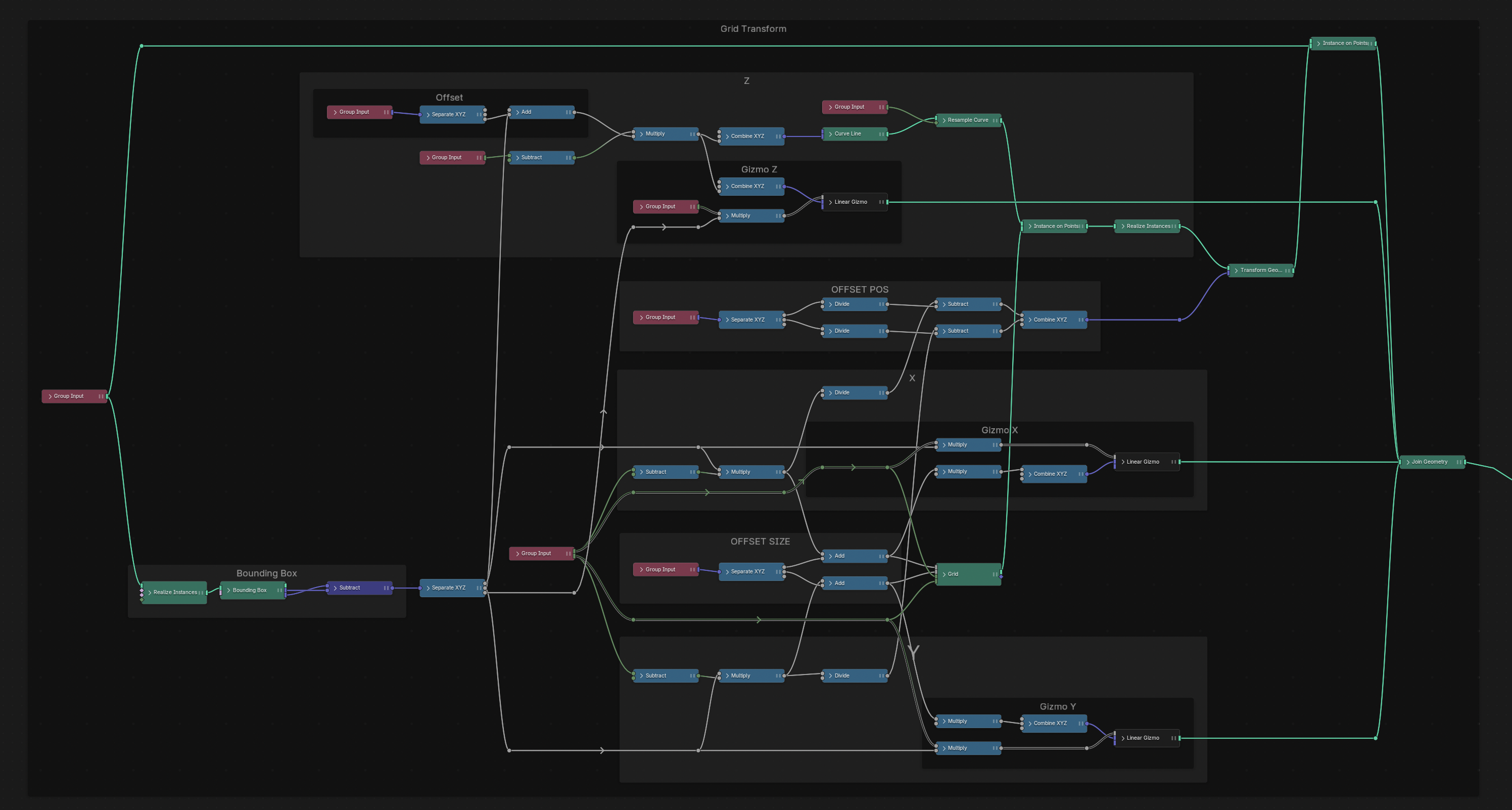Select the Bounding Box node
The width and height of the screenshot is (1512, 810).
tap(253, 591)
